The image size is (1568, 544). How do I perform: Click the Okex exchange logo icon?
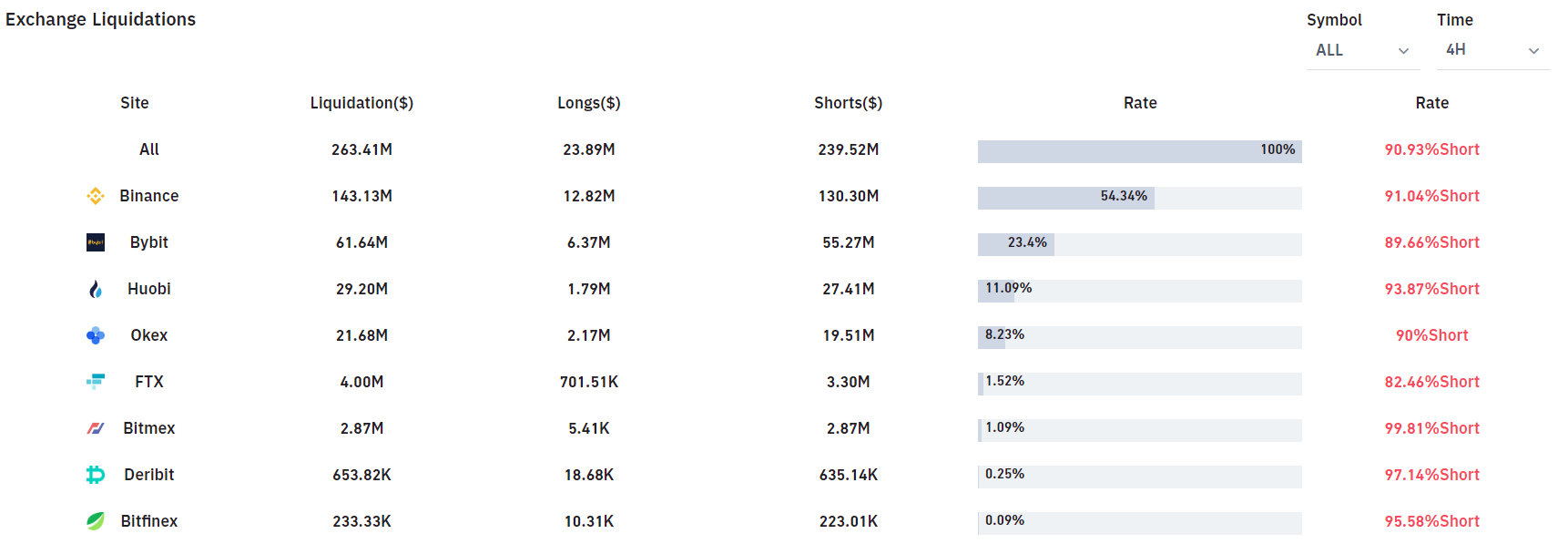coord(96,335)
